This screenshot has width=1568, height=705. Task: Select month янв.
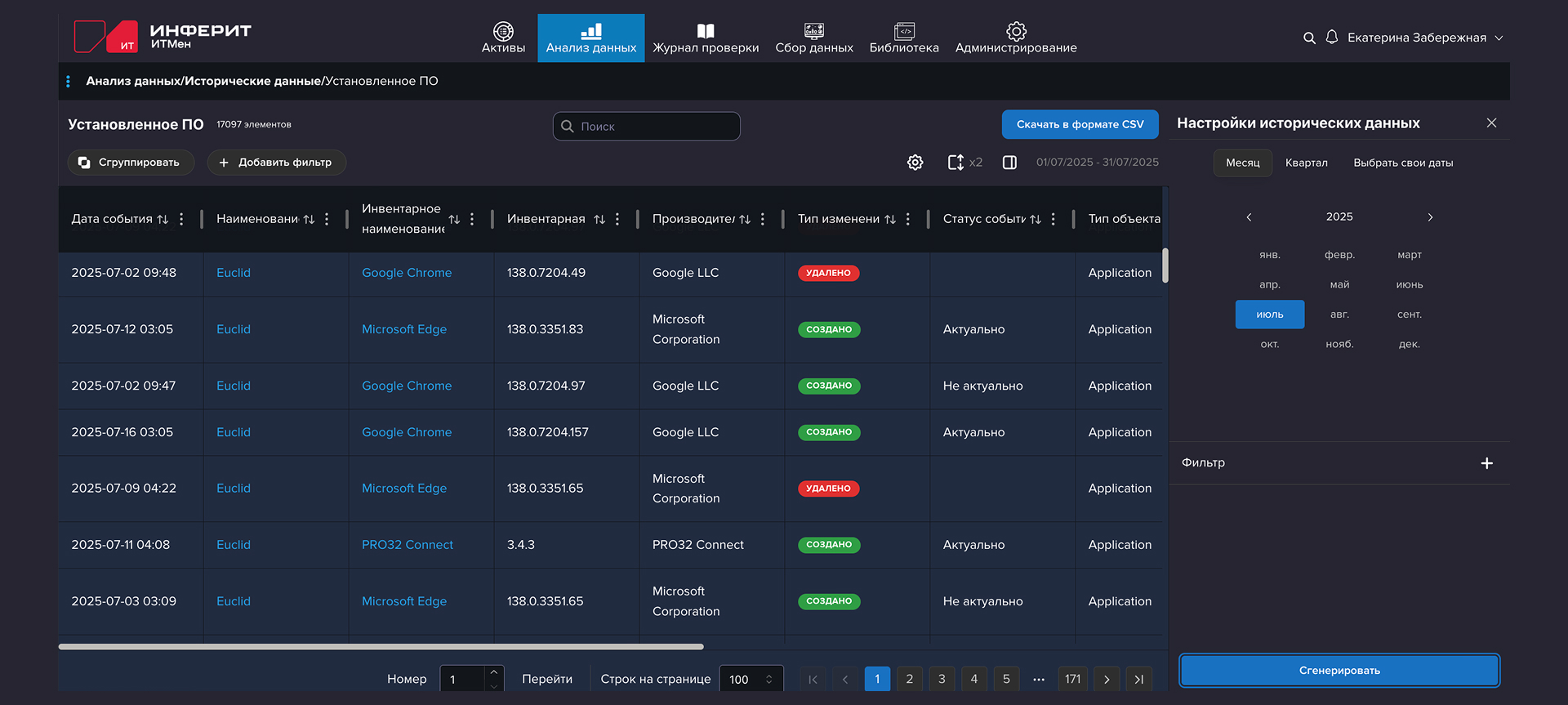[x=1270, y=255]
